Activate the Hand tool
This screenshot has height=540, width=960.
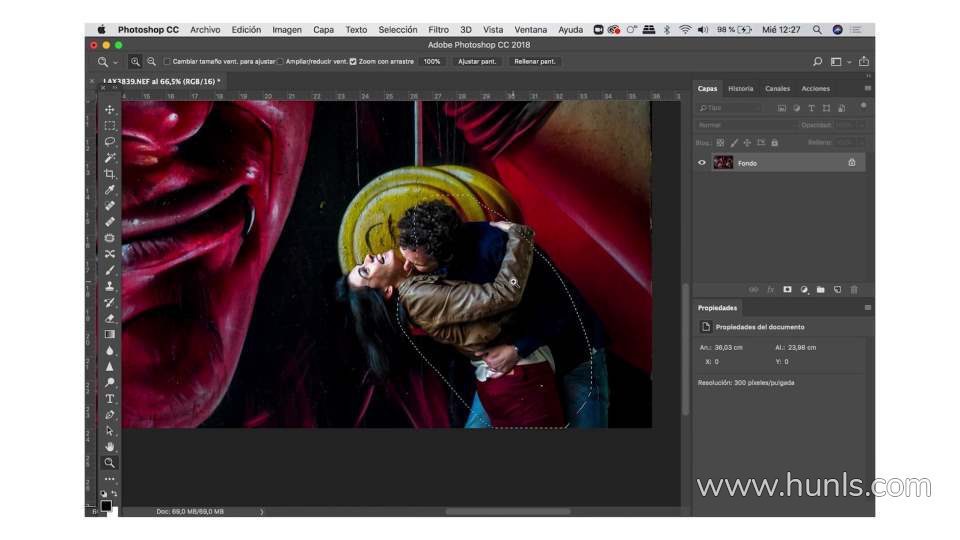[x=110, y=447]
